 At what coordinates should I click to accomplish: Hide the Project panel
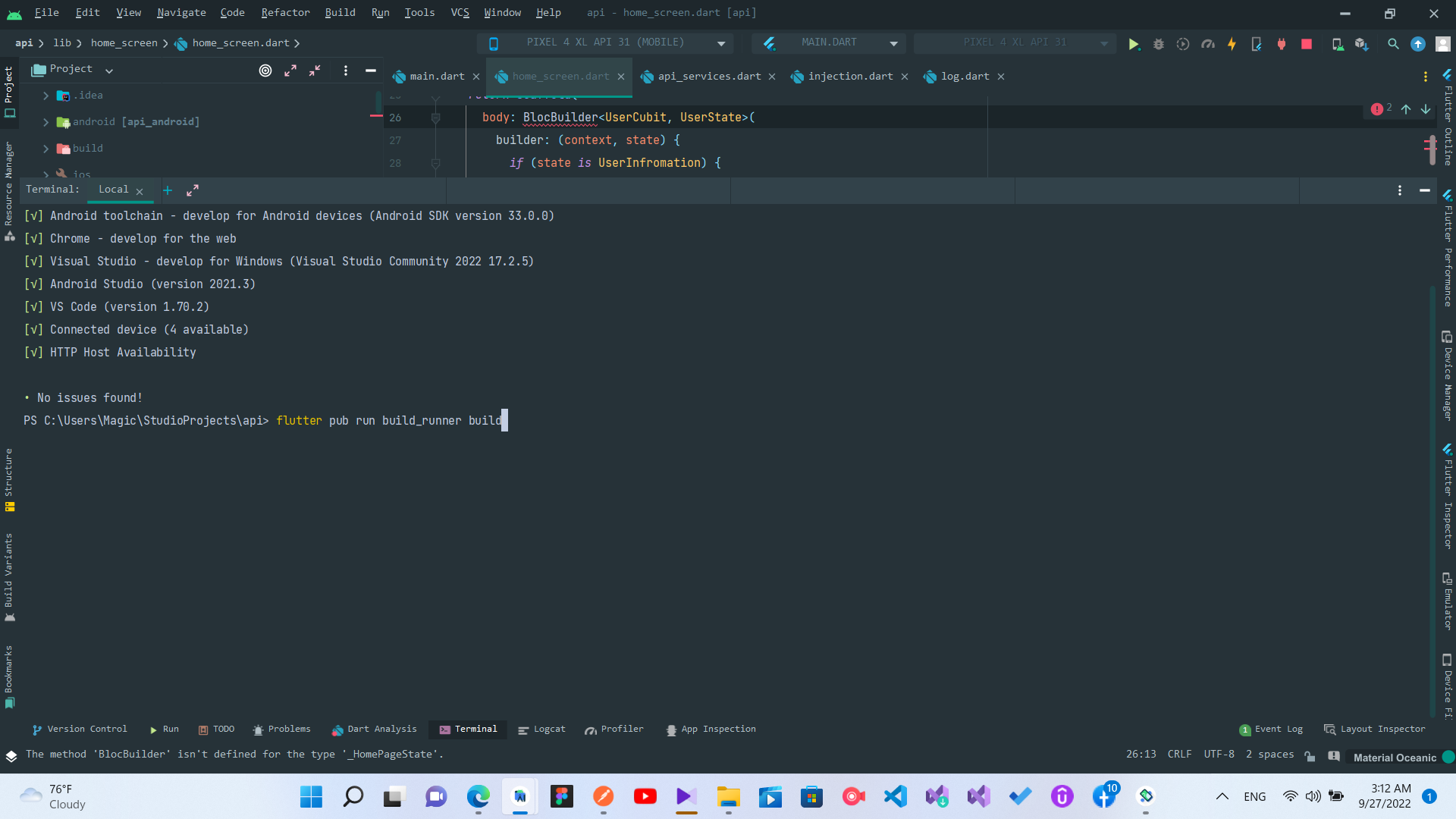pyautogui.click(x=371, y=71)
